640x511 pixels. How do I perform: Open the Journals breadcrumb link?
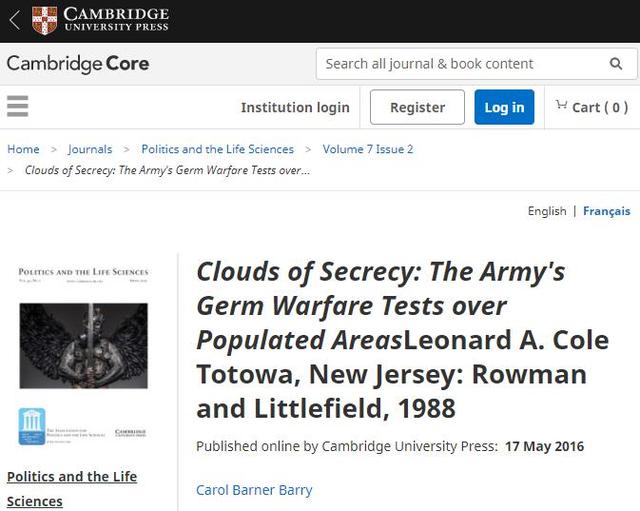tap(90, 149)
